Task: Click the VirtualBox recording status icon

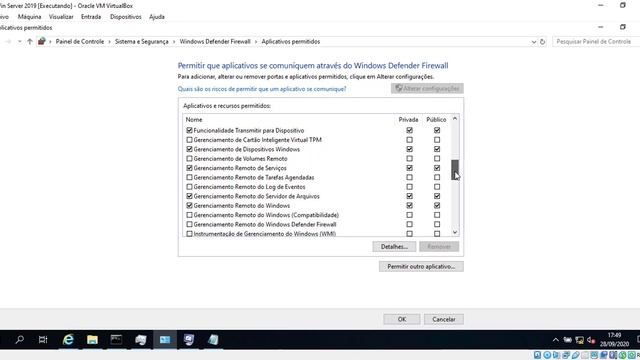Action: click(x=604, y=355)
